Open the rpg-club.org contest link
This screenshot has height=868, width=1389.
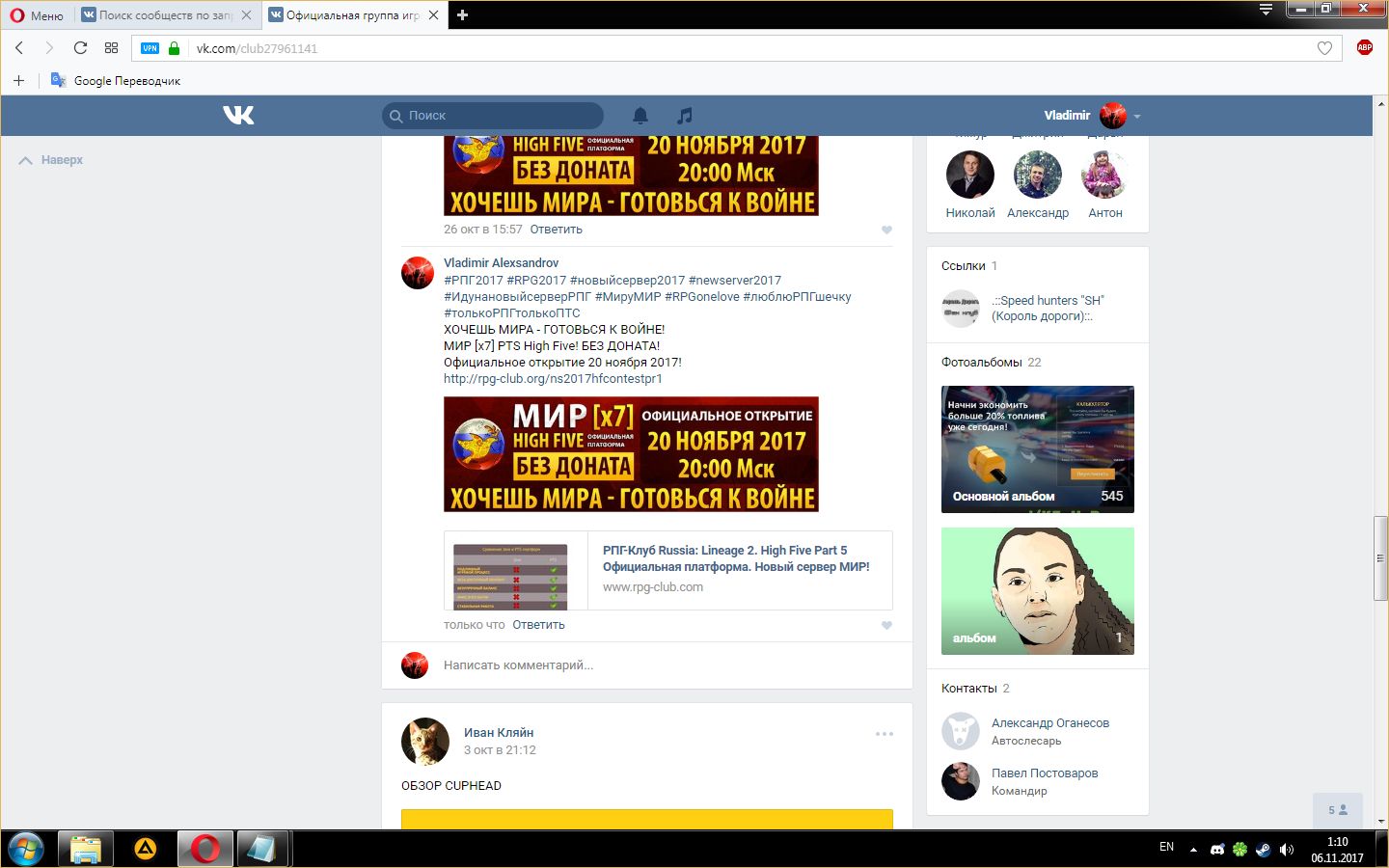pyautogui.click(x=553, y=379)
